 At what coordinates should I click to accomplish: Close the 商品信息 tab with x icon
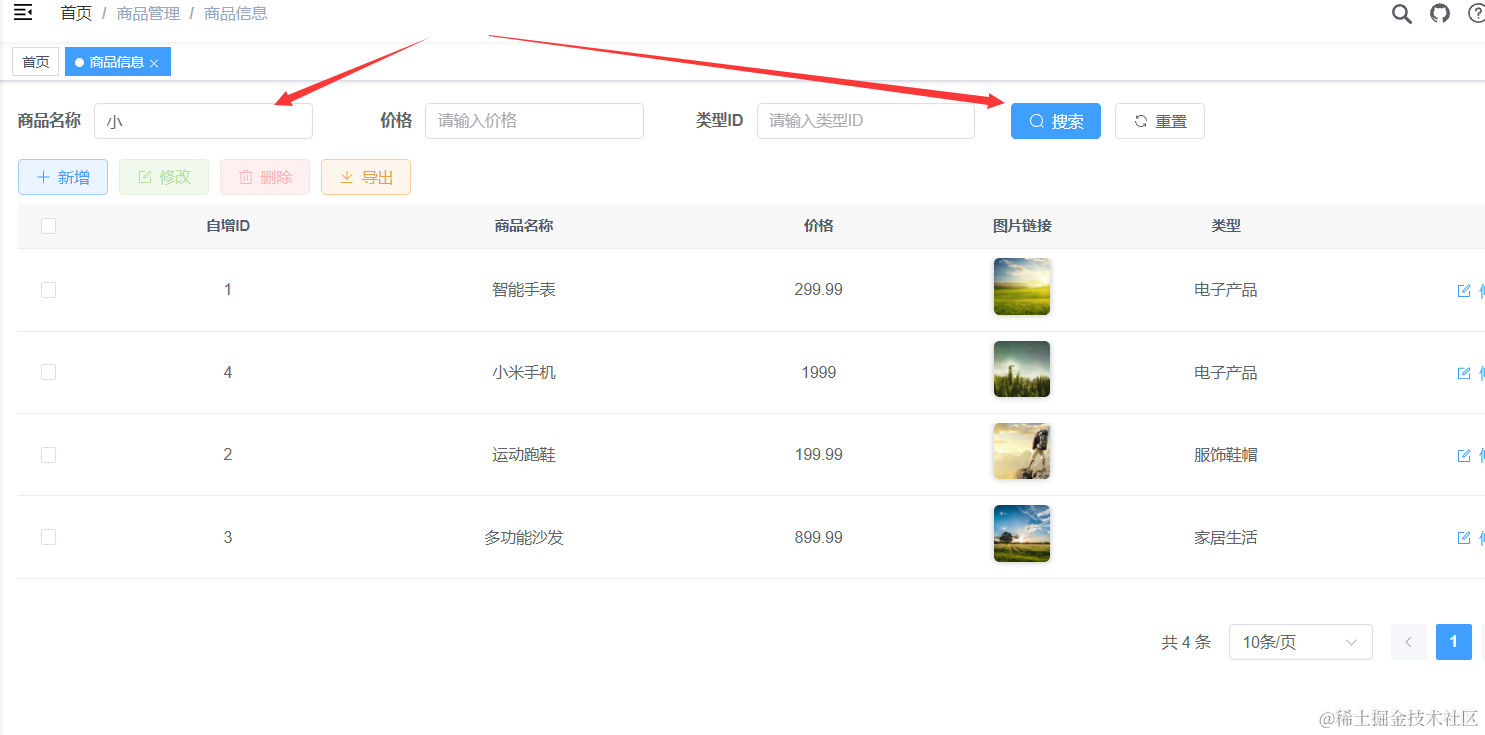pos(154,63)
